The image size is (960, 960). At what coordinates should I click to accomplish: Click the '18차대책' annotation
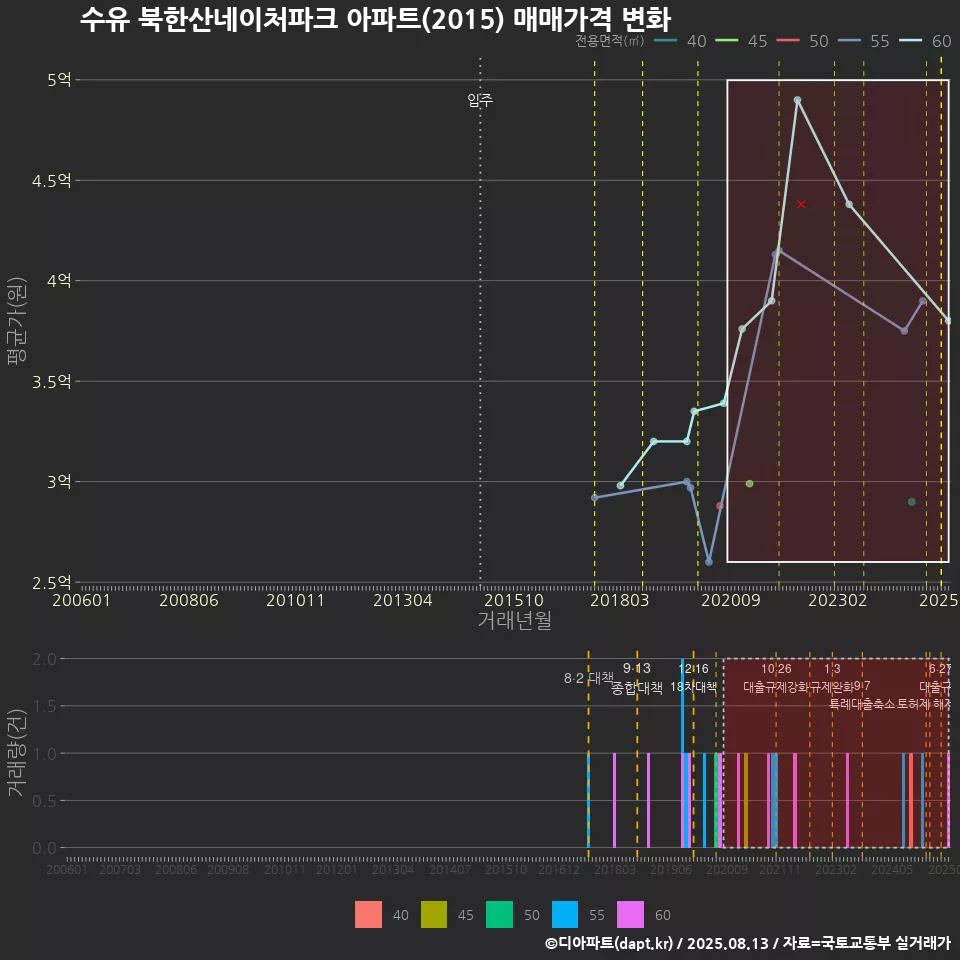coord(693,686)
